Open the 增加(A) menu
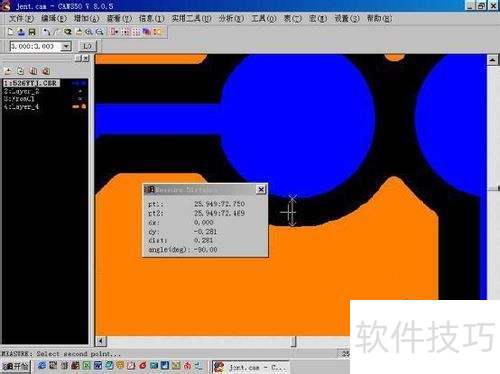The height and width of the screenshot is (374, 500). [86, 18]
